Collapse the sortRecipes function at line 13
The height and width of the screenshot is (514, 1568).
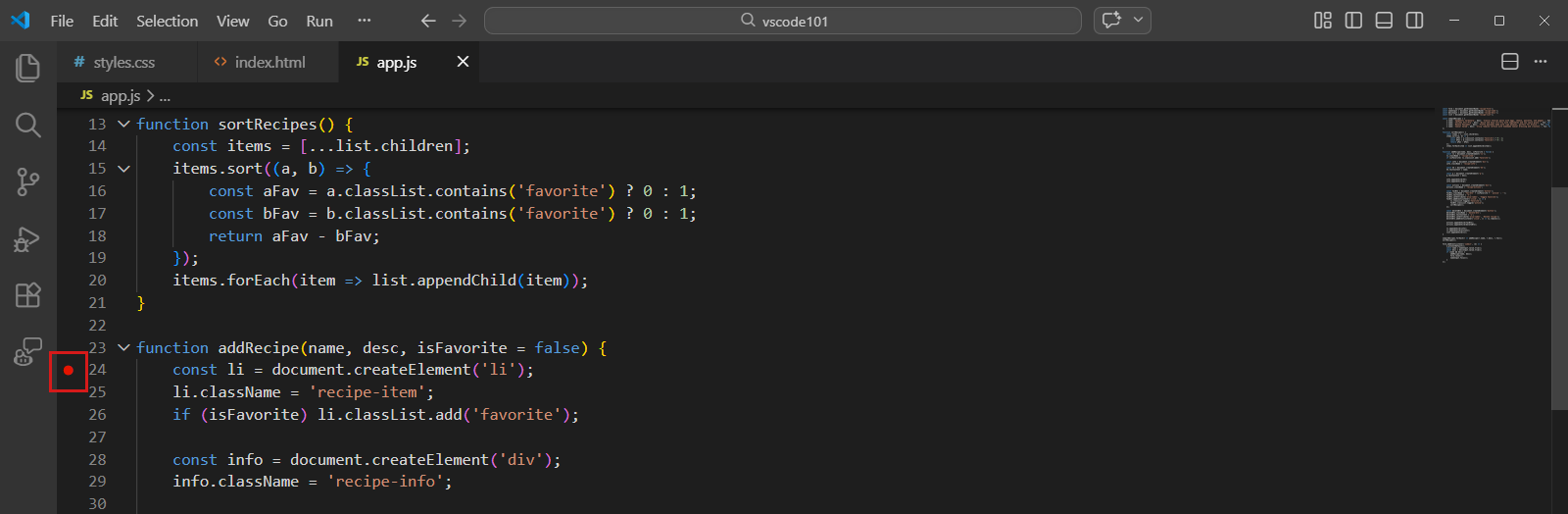[123, 125]
